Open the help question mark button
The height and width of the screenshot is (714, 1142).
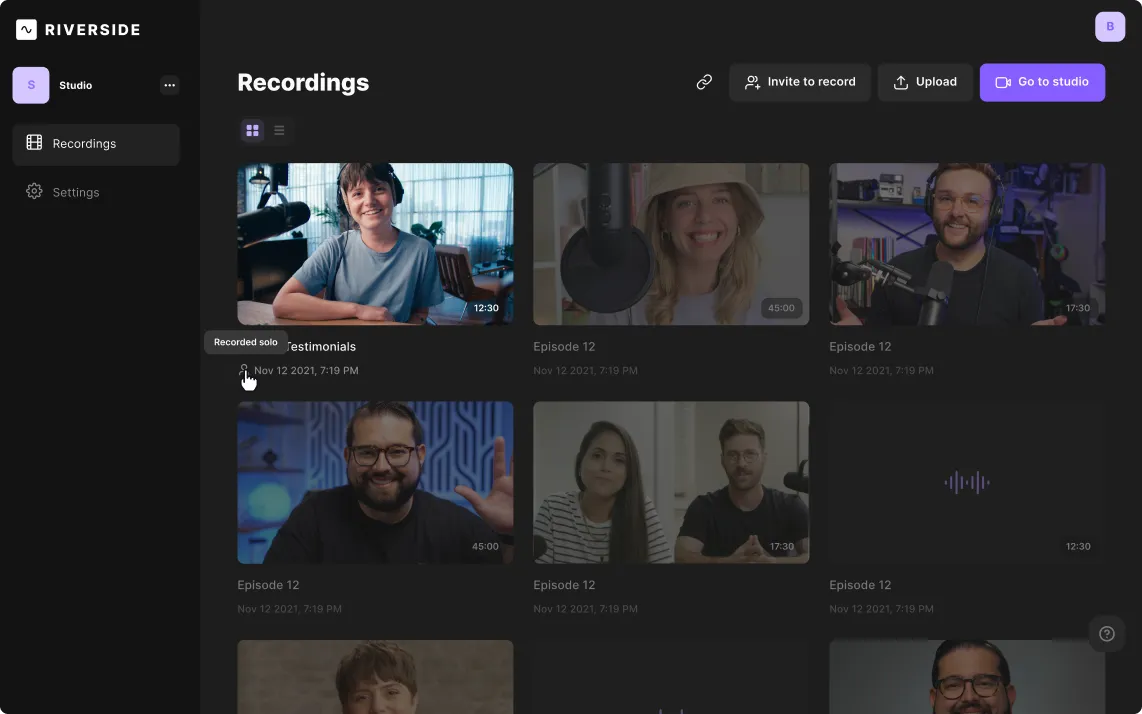click(x=1107, y=634)
